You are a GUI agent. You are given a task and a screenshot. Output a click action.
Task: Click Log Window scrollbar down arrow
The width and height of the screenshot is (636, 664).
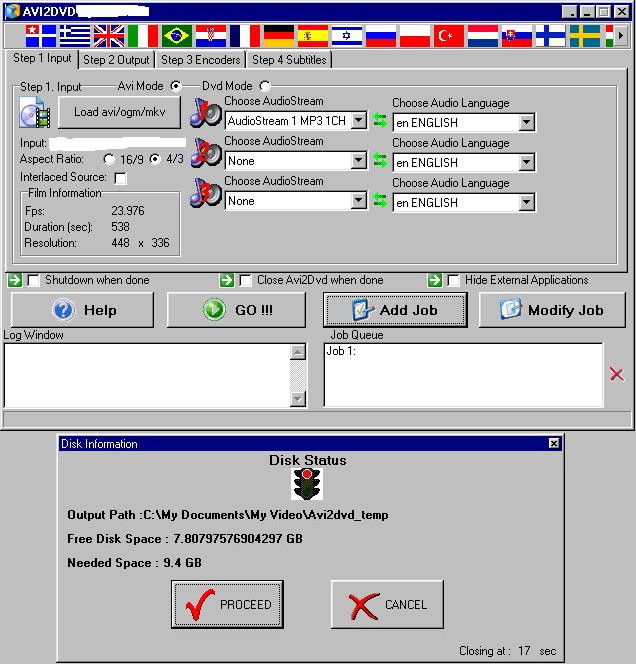click(298, 399)
